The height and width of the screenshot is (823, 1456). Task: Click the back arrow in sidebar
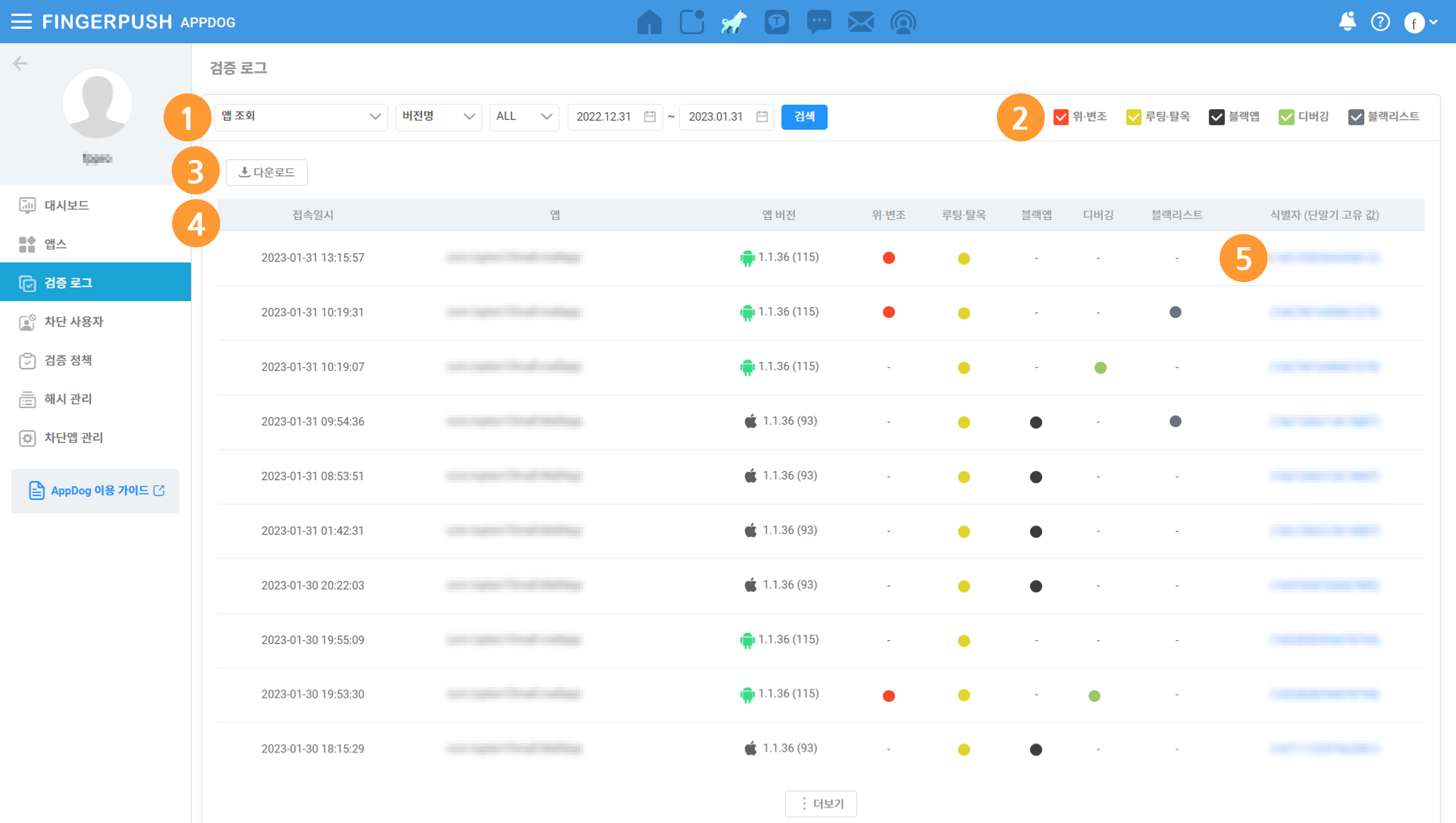(x=20, y=63)
